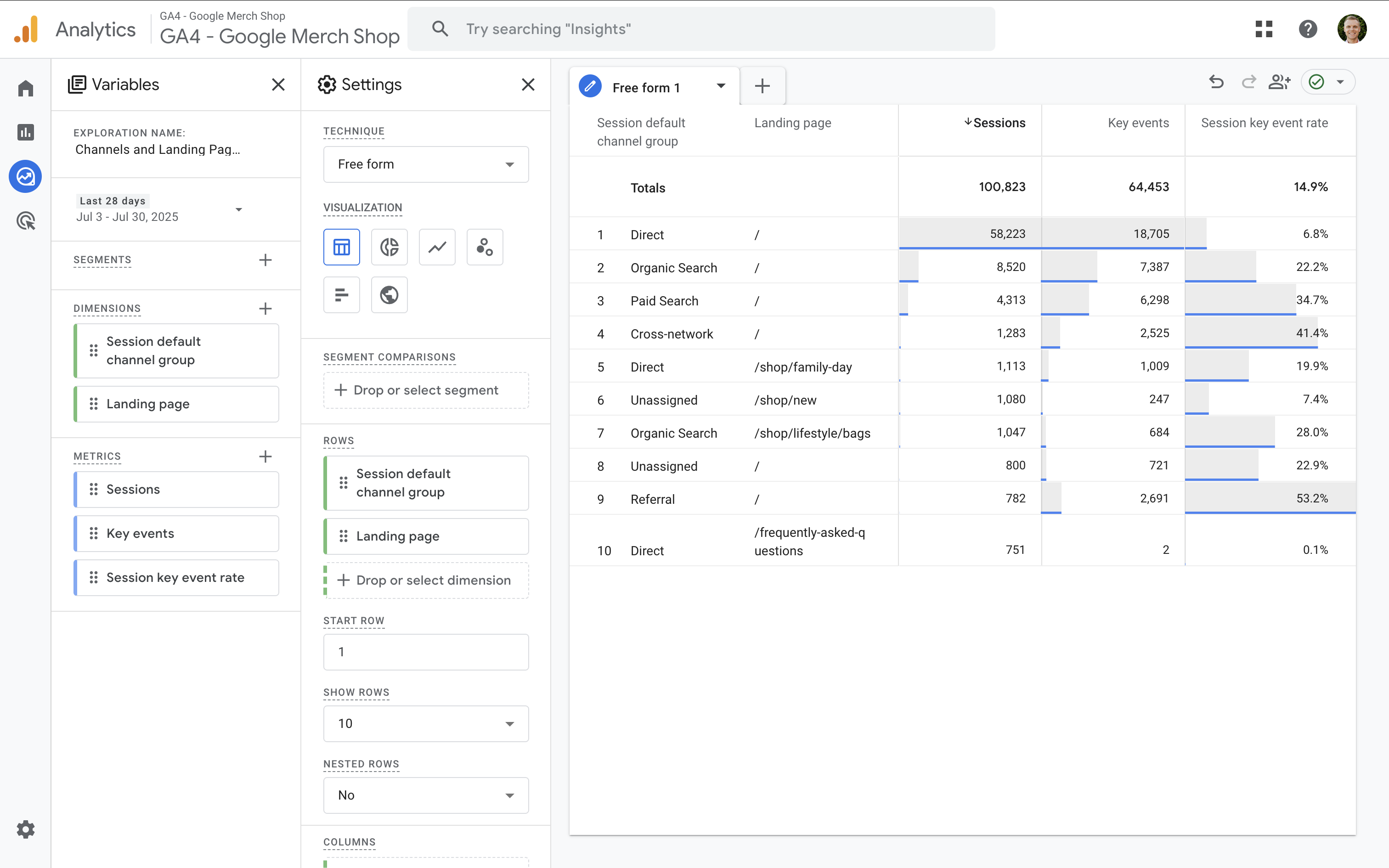Open Reports bar-chart icon in sidebar

(26, 132)
